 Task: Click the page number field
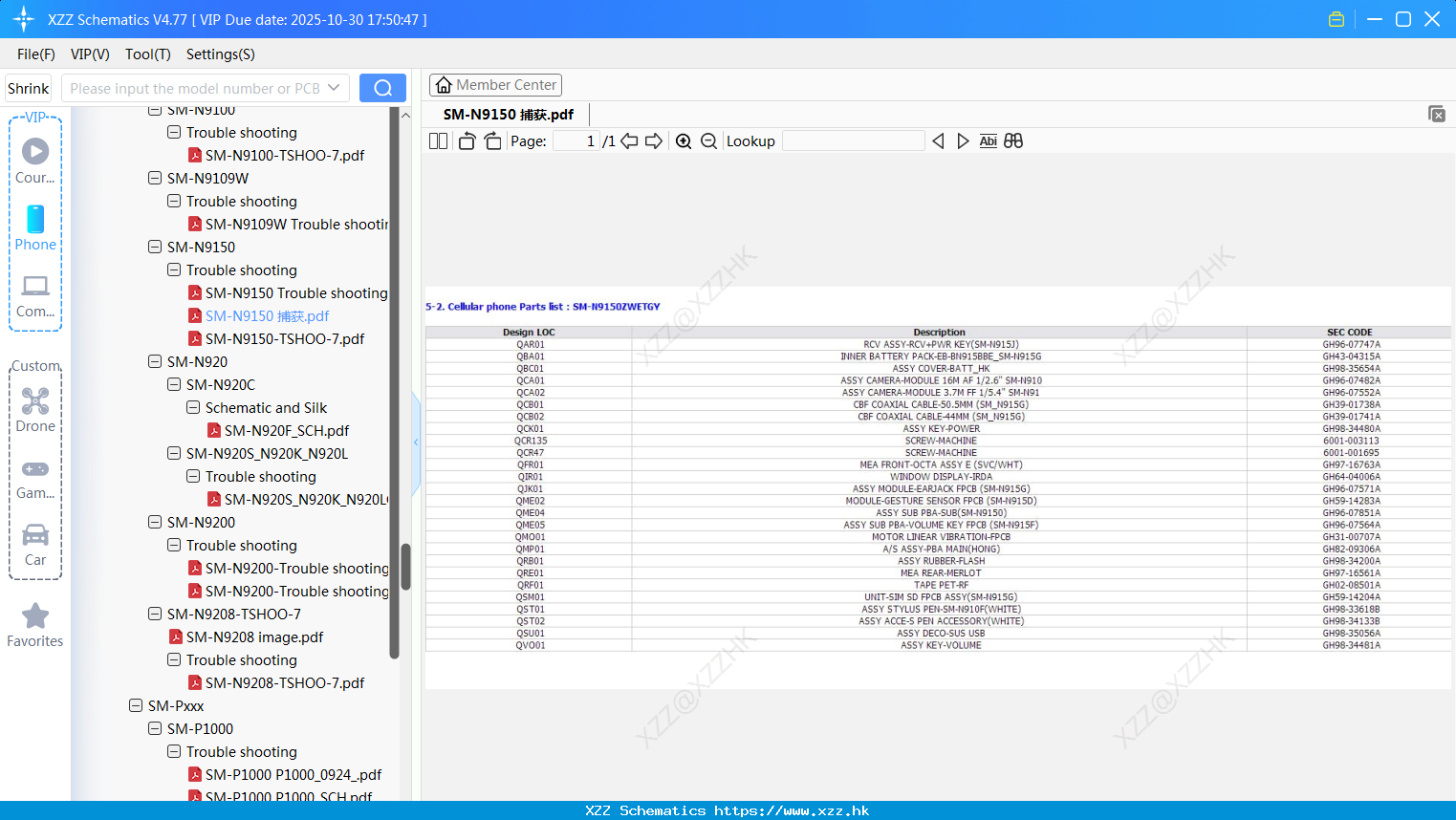click(x=576, y=140)
